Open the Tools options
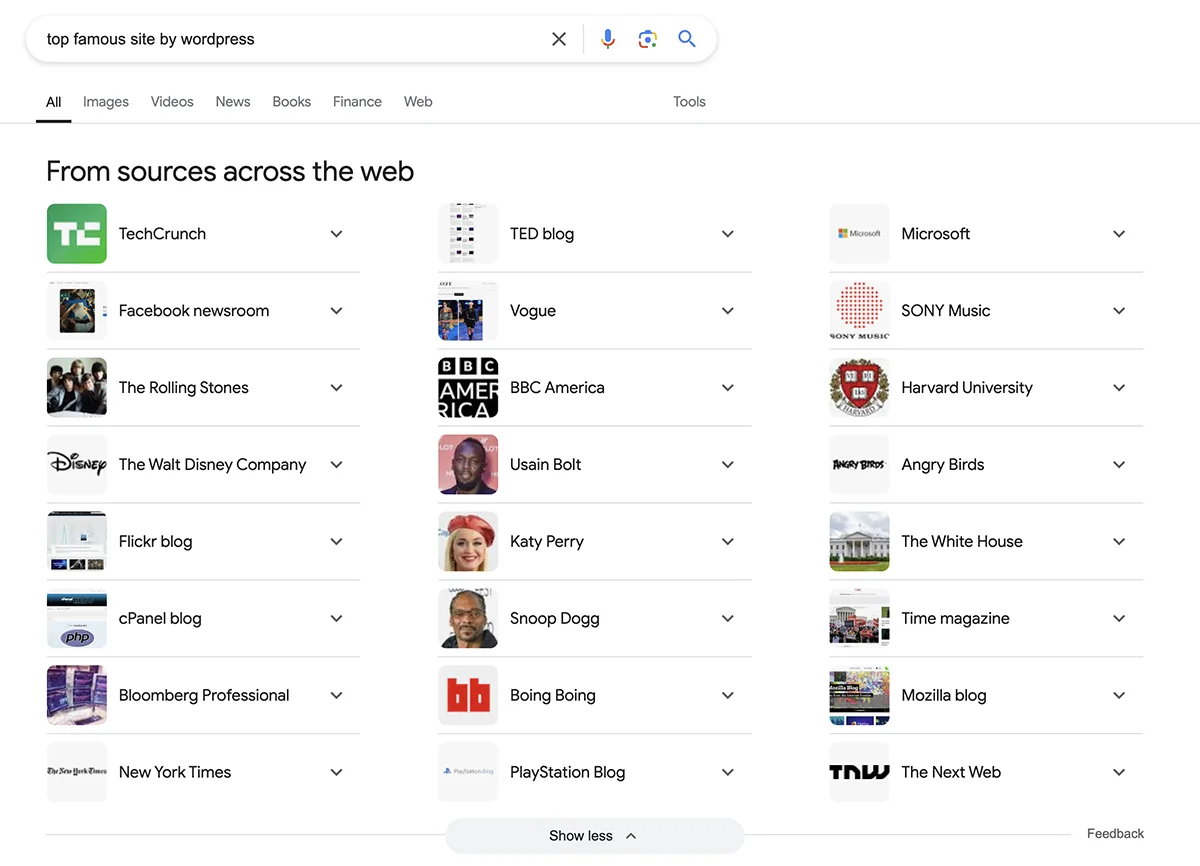Screen dimensions: 1200x866 689,102
